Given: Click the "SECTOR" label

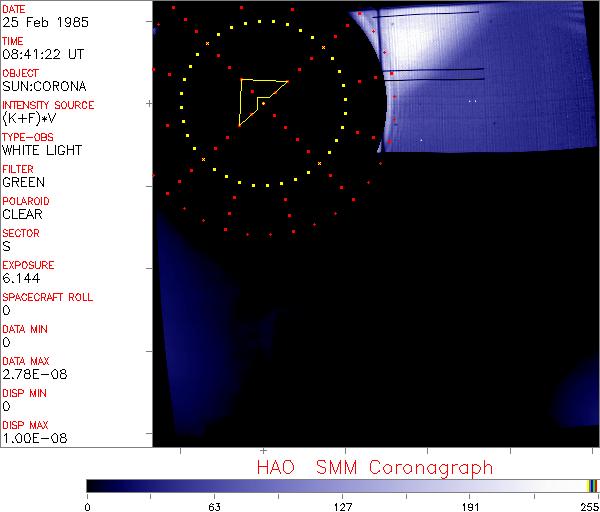Looking at the screenshot, I should pos(20,233).
